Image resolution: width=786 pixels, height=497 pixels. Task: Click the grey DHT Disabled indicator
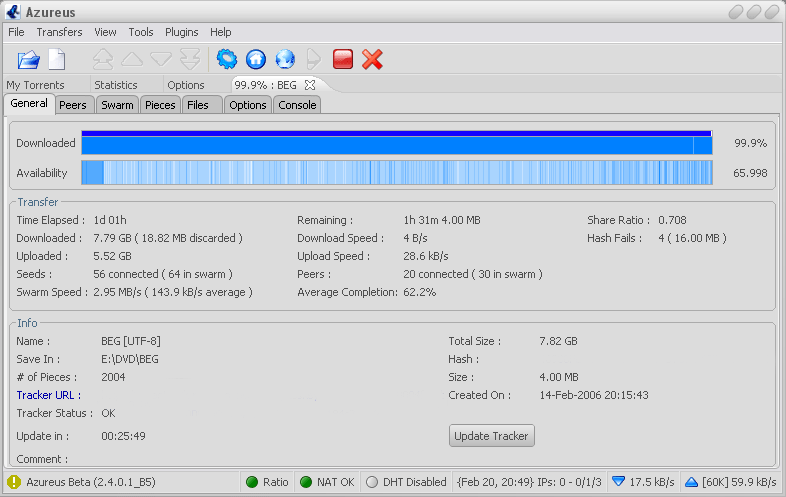[x=372, y=482]
